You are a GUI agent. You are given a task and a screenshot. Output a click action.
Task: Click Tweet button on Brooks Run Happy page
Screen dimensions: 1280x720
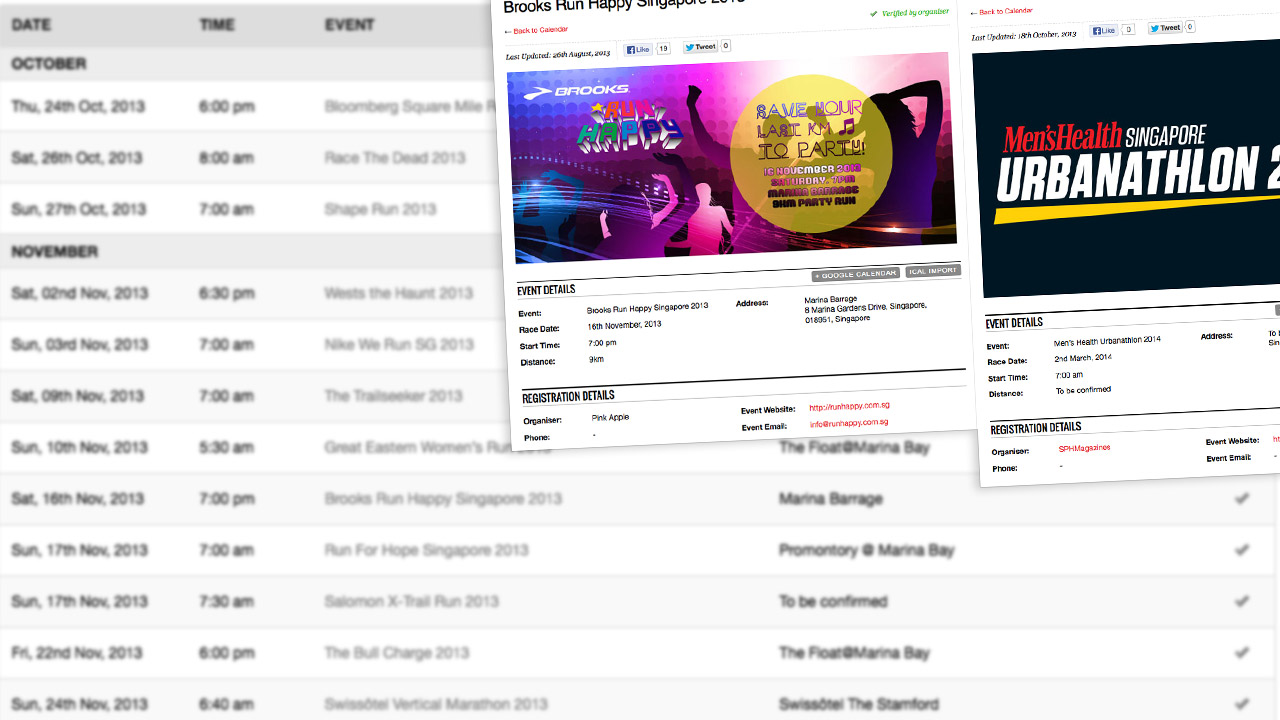(x=700, y=47)
